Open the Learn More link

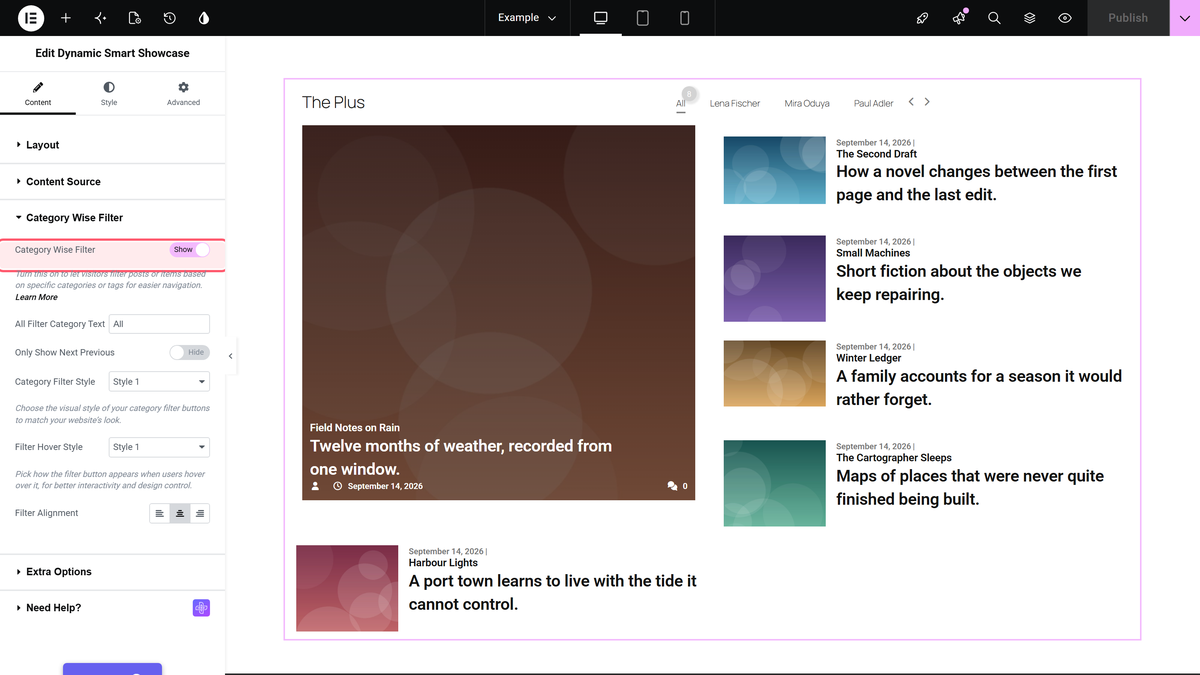pyautogui.click(x=36, y=297)
